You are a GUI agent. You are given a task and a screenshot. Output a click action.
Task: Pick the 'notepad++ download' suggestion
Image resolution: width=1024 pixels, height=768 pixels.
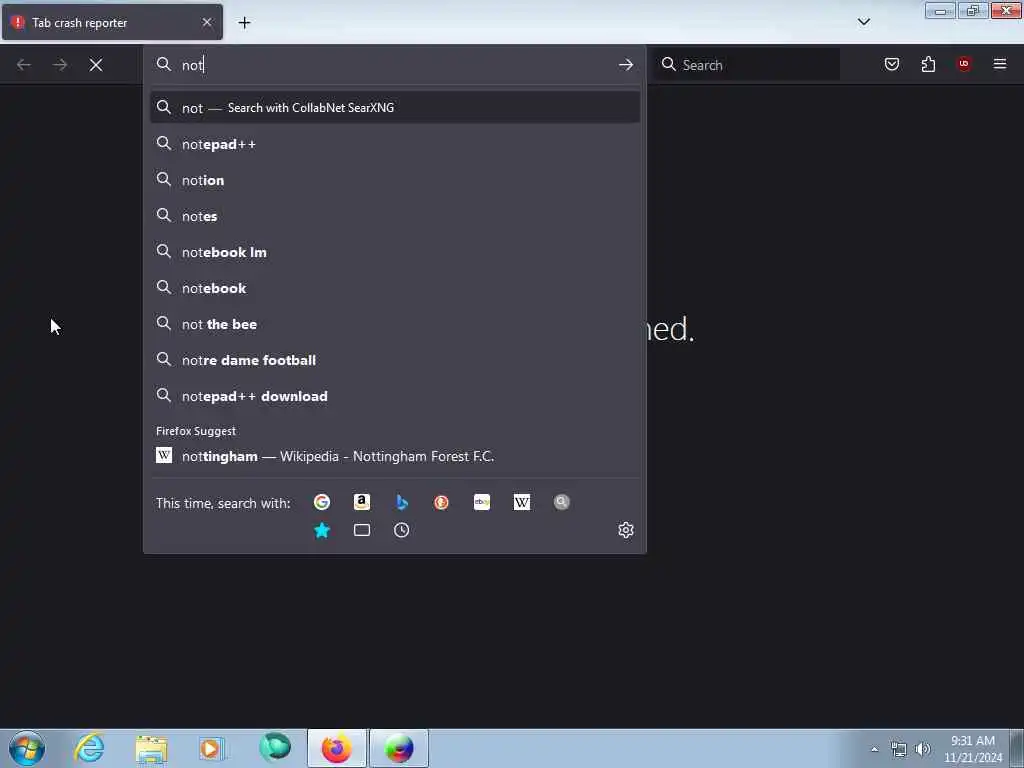tap(394, 396)
